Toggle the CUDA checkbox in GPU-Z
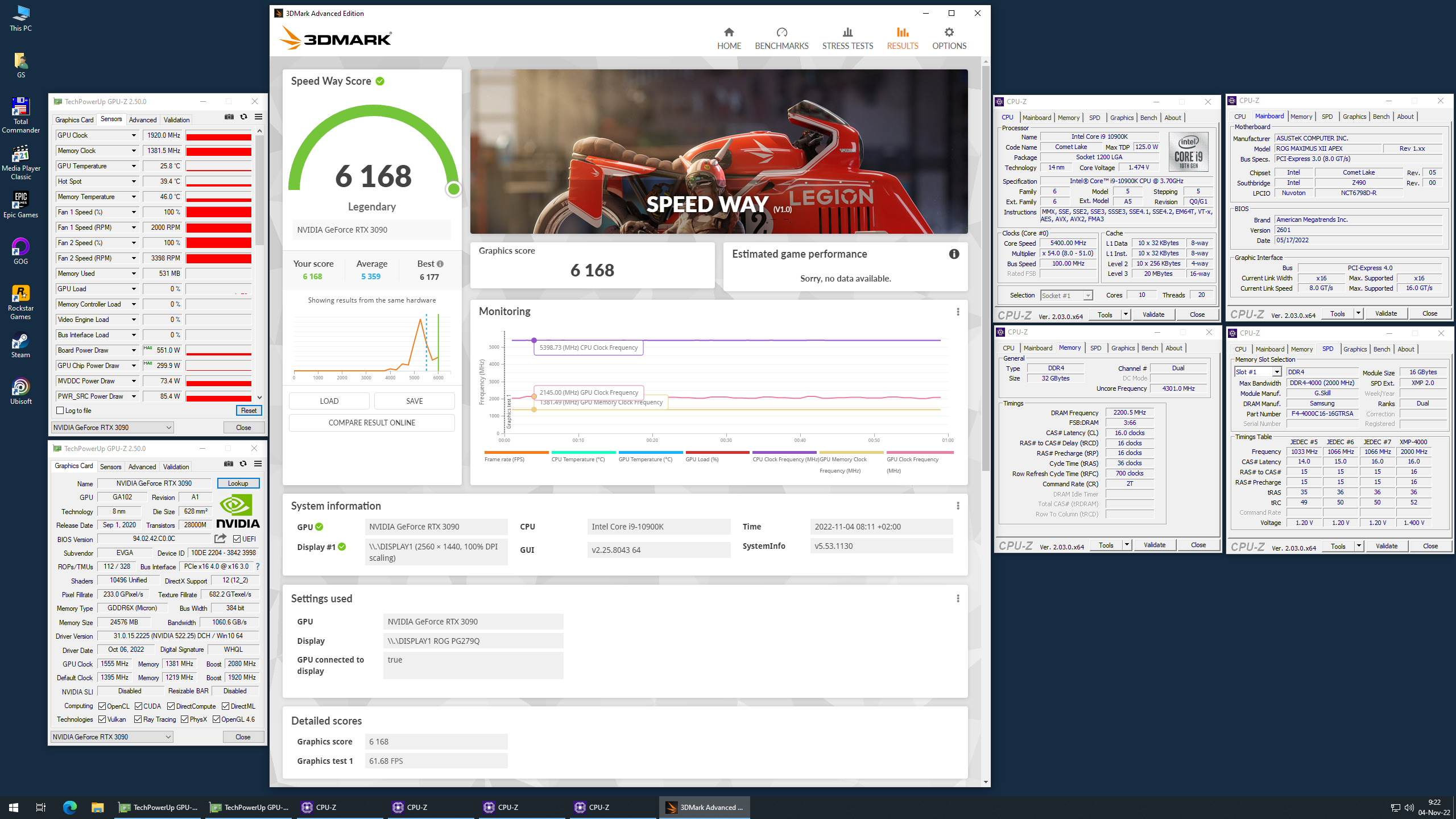 pyautogui.click(x=138, y=706)
